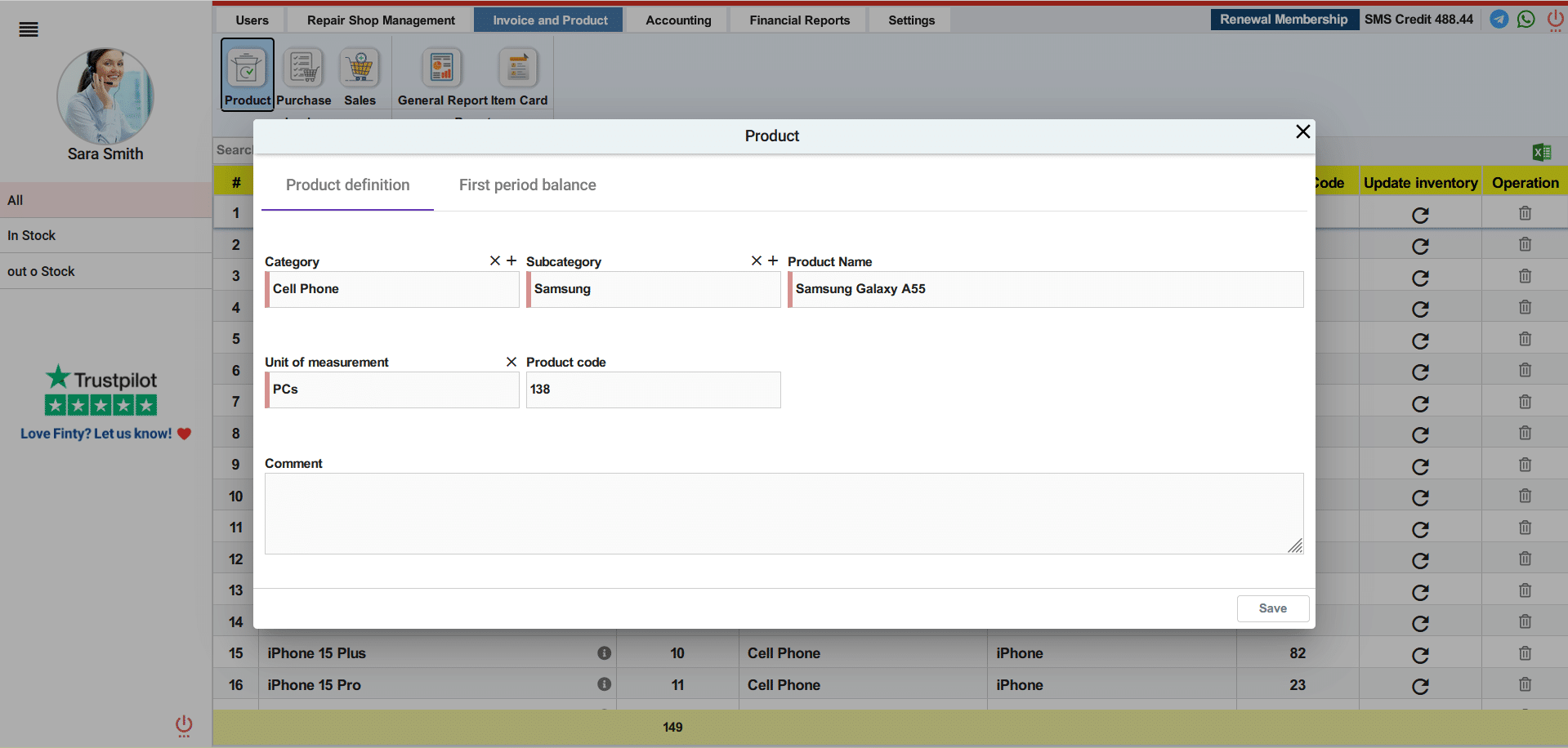Open the Category dropdown showing Cell Phone

[x=392, y=290]
